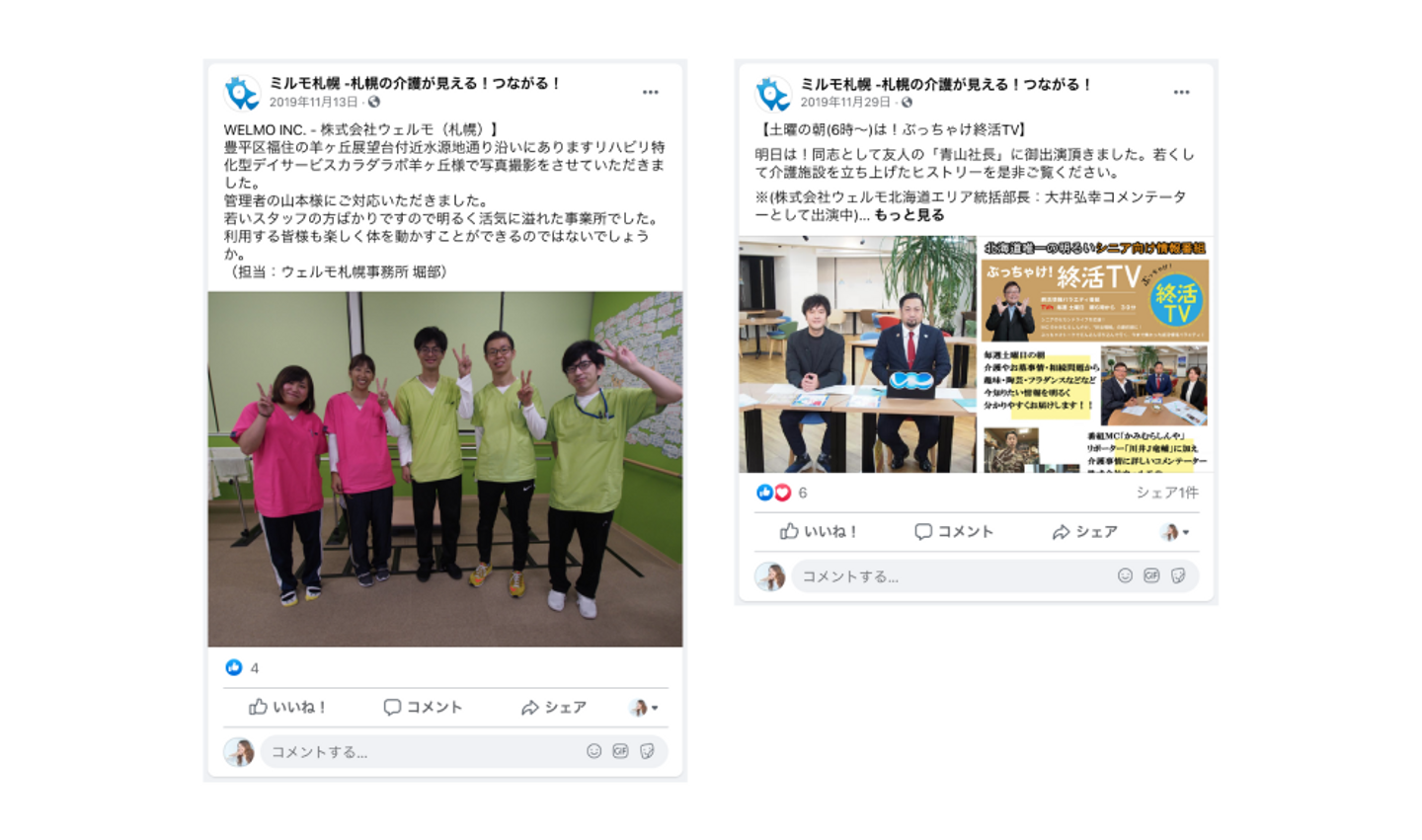Click the GIF icon in the right comment box
The image size is (1422, 840).
tap(1151, 575)
